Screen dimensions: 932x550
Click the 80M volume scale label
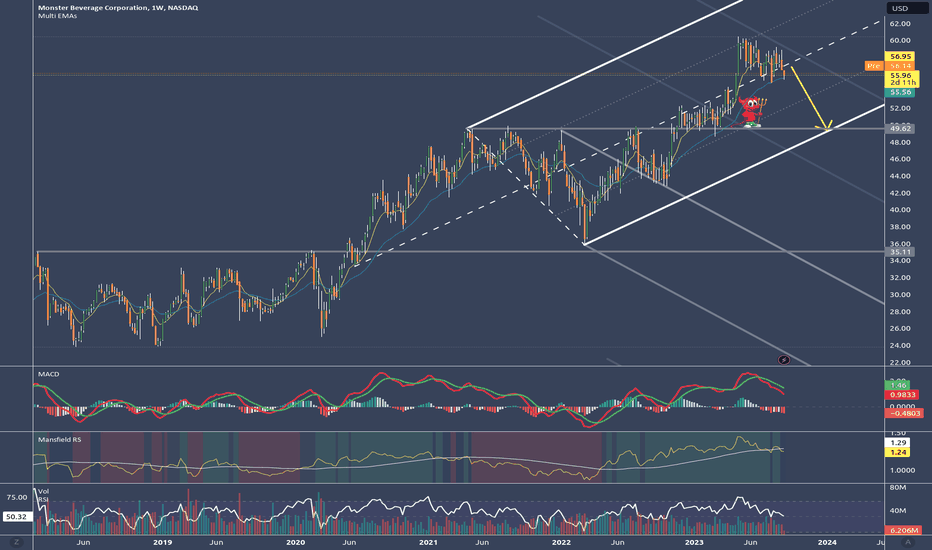898,488
